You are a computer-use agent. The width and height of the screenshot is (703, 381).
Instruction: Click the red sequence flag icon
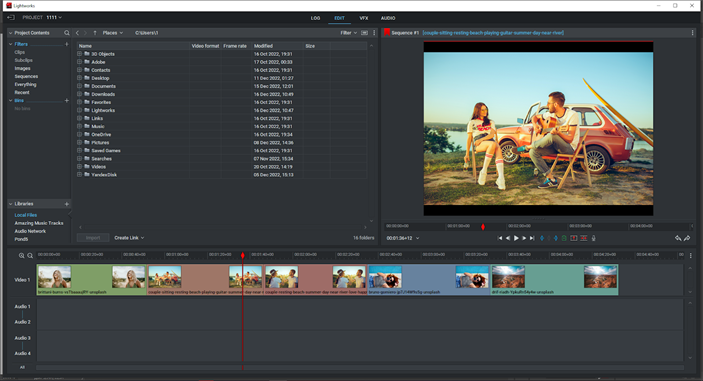tap(387, 32)
